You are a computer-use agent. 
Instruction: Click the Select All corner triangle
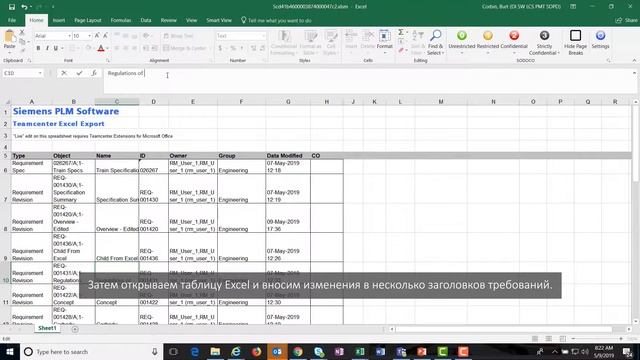tap(7, 102)
